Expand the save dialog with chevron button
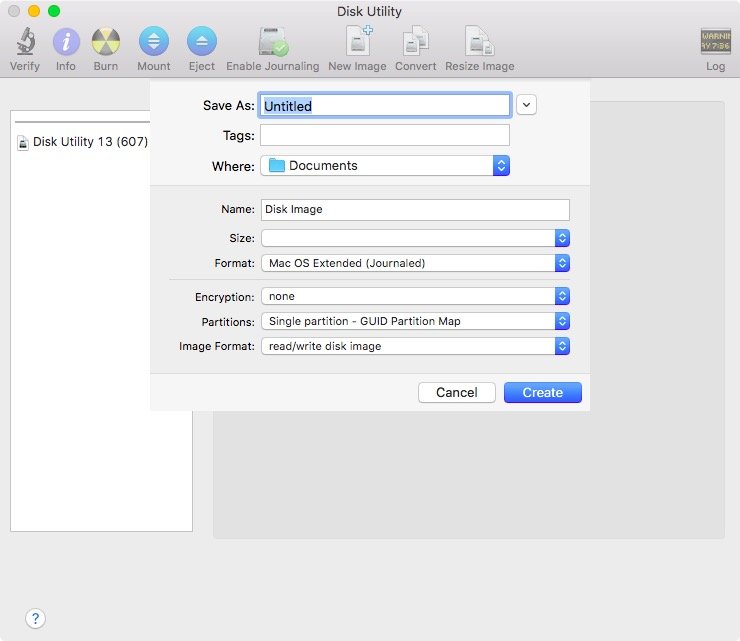Image resolution: width=740 pixels, height=641 pixels. pyautogui.click(x=526, y=105)
